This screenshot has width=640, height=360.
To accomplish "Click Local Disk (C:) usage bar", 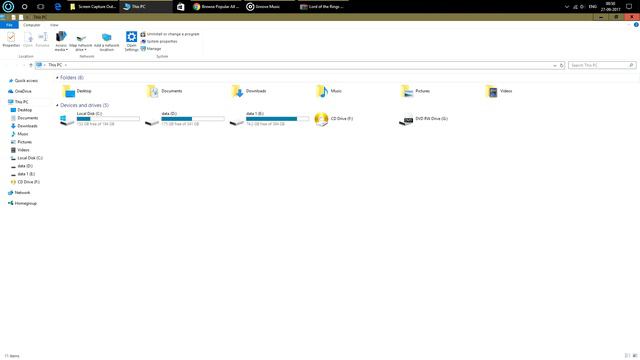I will (108, 119).
